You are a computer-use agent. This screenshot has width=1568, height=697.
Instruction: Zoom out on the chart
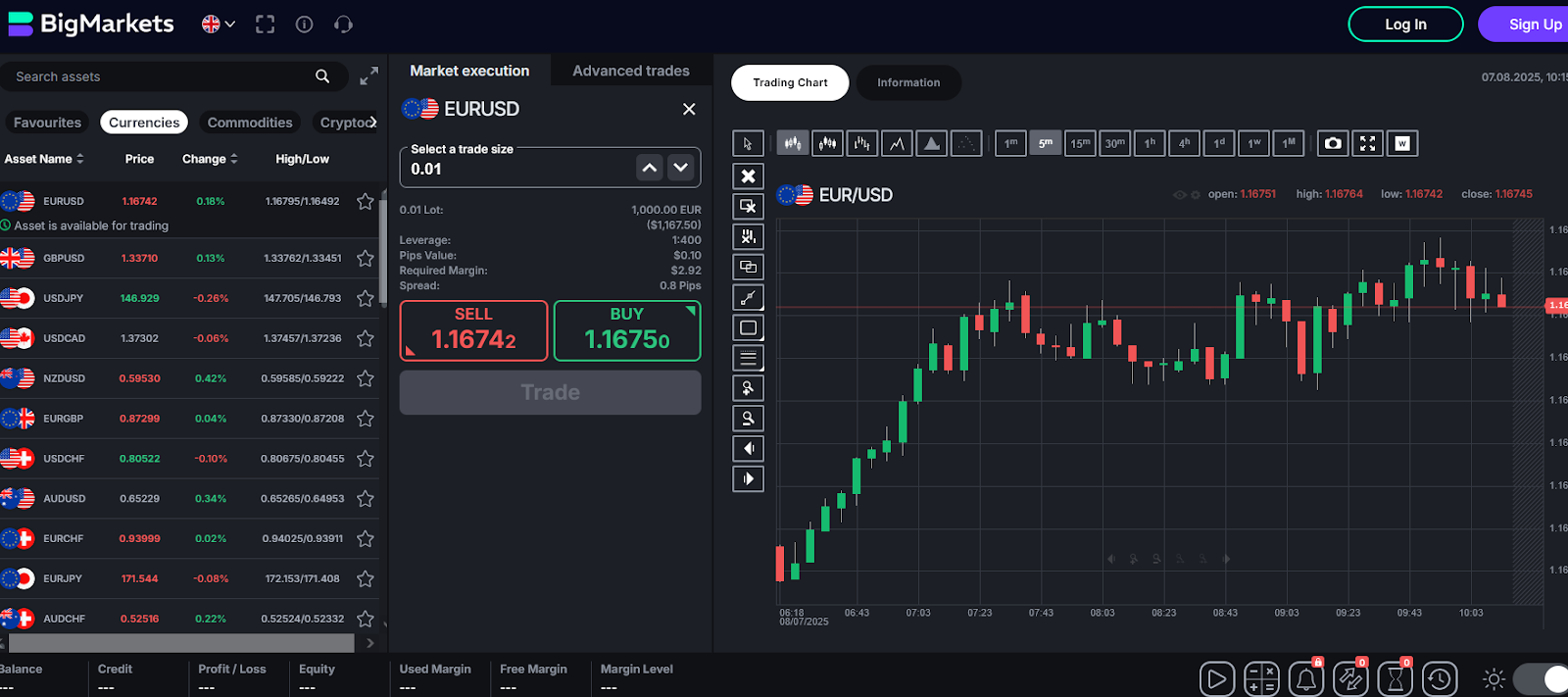tap(748, 419)
